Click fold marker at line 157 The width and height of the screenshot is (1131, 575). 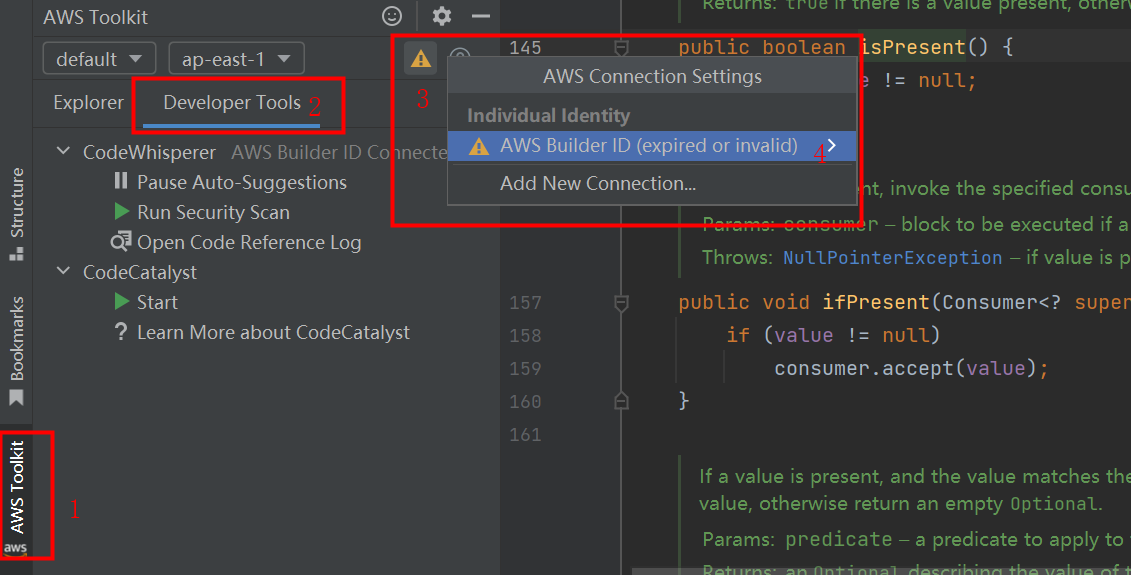pos(621,303)
